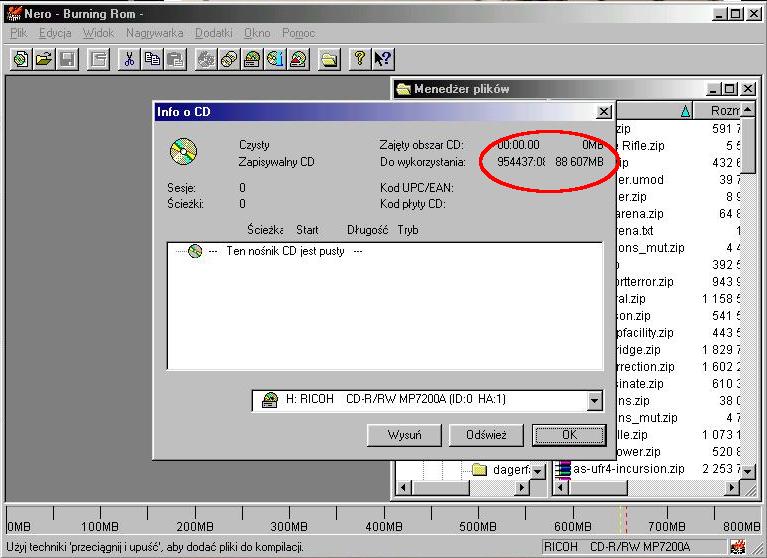Screen dimensions: 767x558
Task: Select the 'Ten nośnik CD jest pusty' row
Action: click(x=285, y=251)
